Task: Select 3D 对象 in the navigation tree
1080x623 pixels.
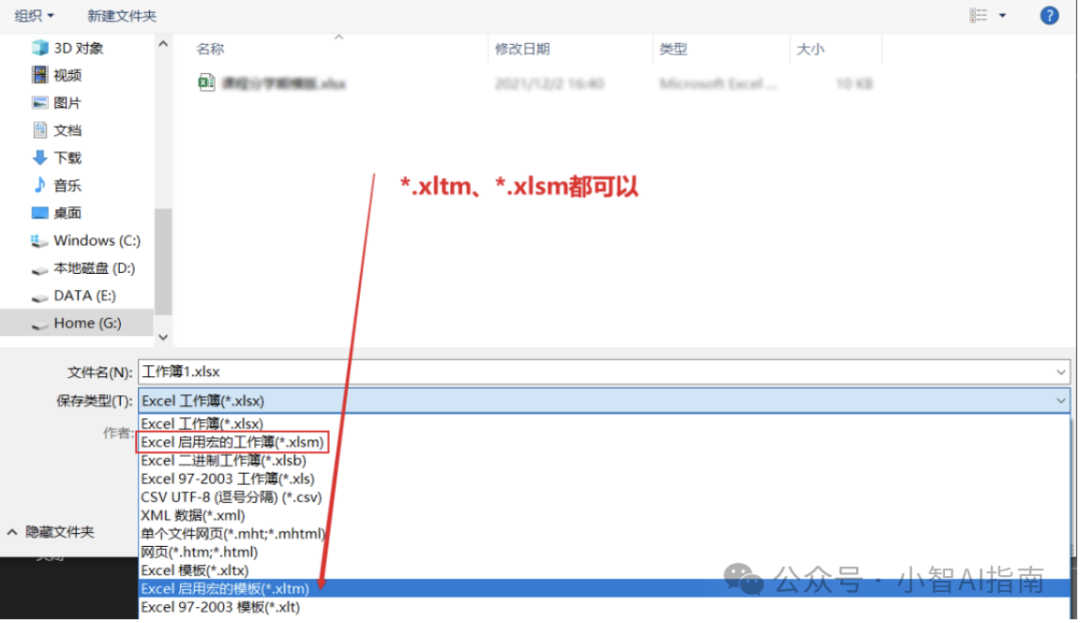Action: (x=79, y=47)
